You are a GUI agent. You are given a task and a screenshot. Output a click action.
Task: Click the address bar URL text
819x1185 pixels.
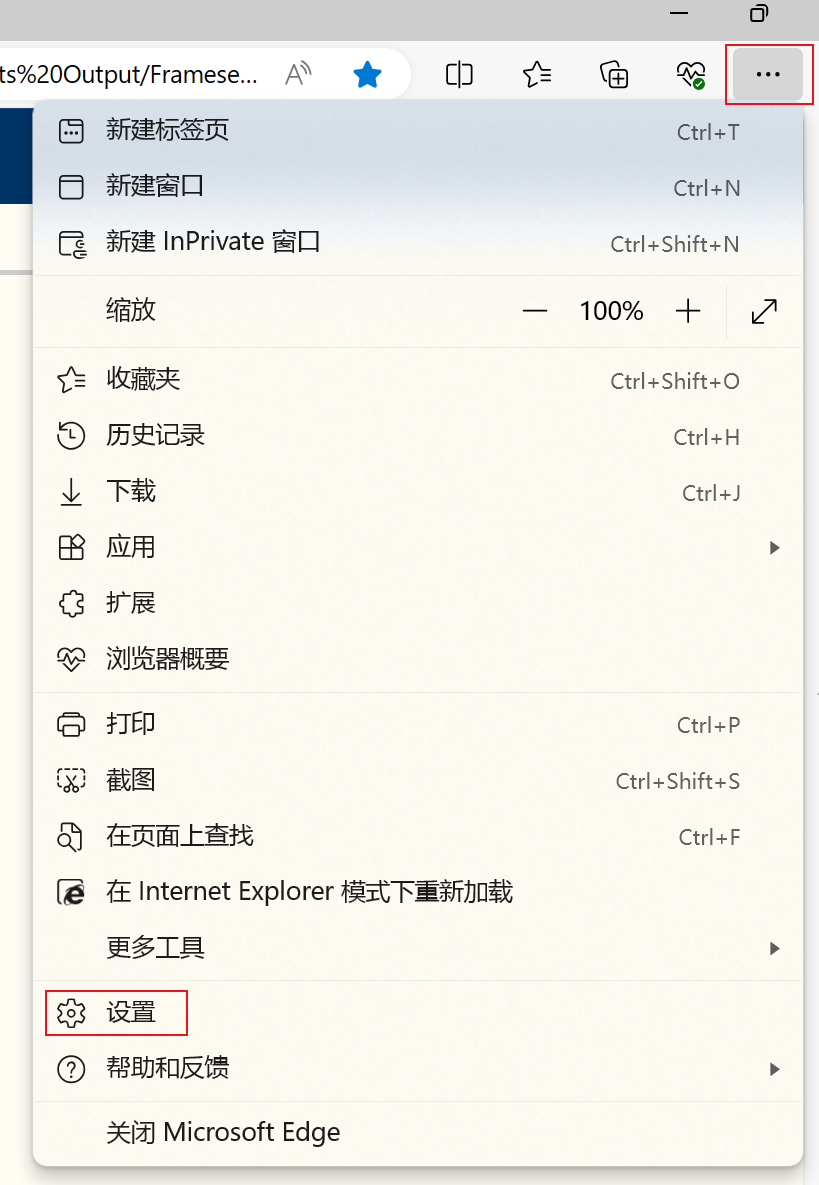pyautogui.click(x=130, y=74)
